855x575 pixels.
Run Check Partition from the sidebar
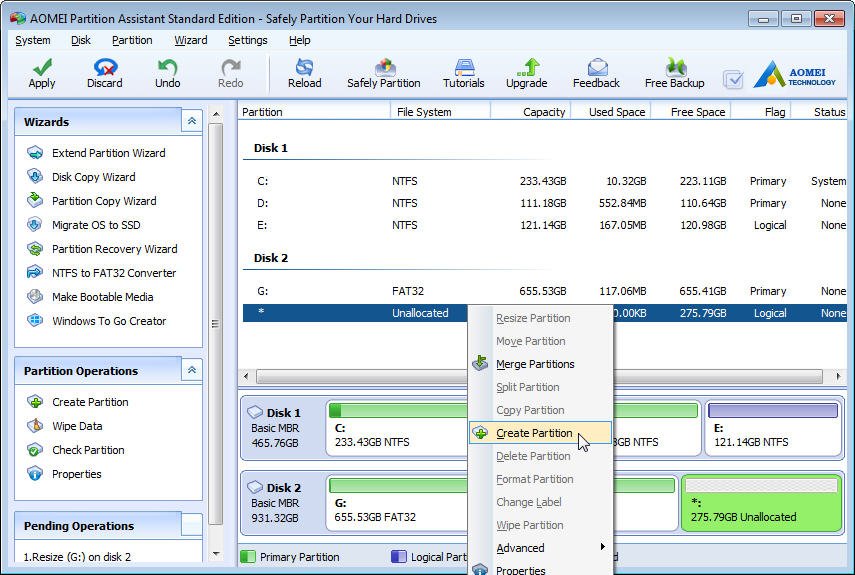point(76,450)
